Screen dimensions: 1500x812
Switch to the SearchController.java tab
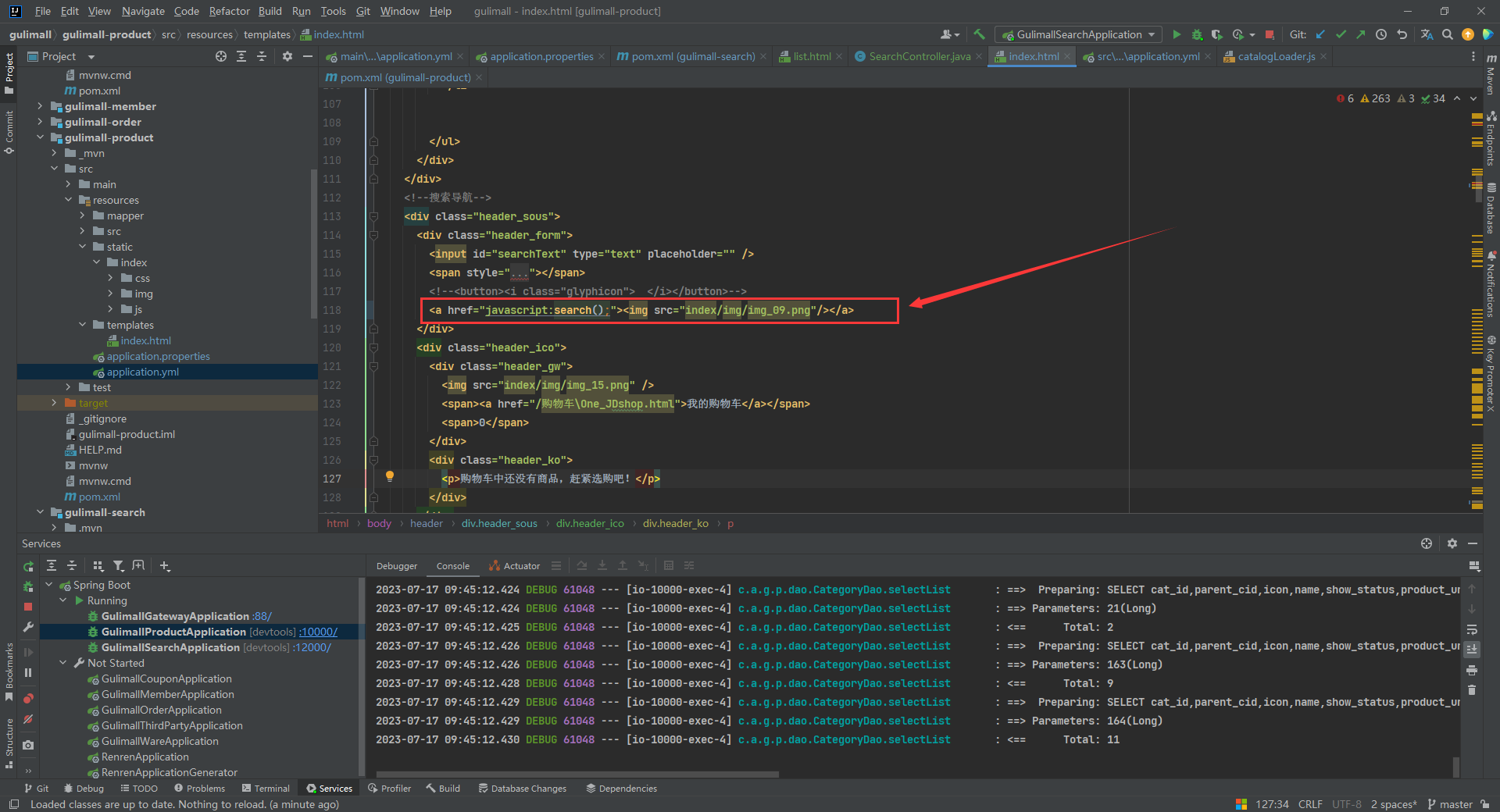(919, 56)
